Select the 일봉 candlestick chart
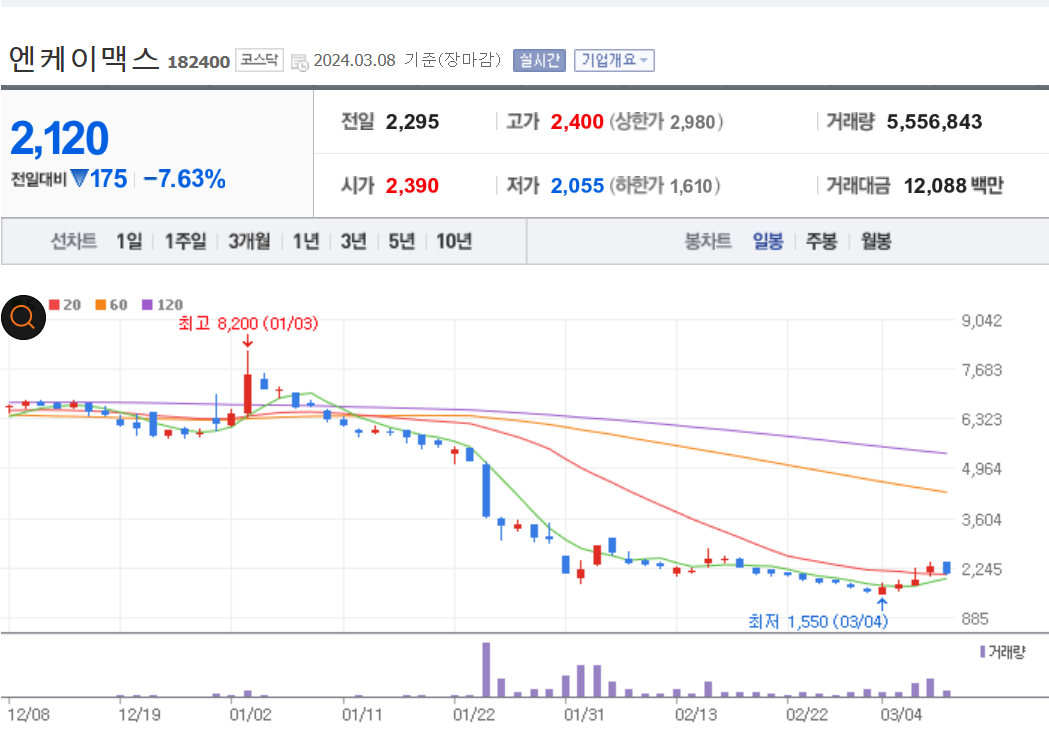Screen dimensions: 1049x743 (767, 241)
